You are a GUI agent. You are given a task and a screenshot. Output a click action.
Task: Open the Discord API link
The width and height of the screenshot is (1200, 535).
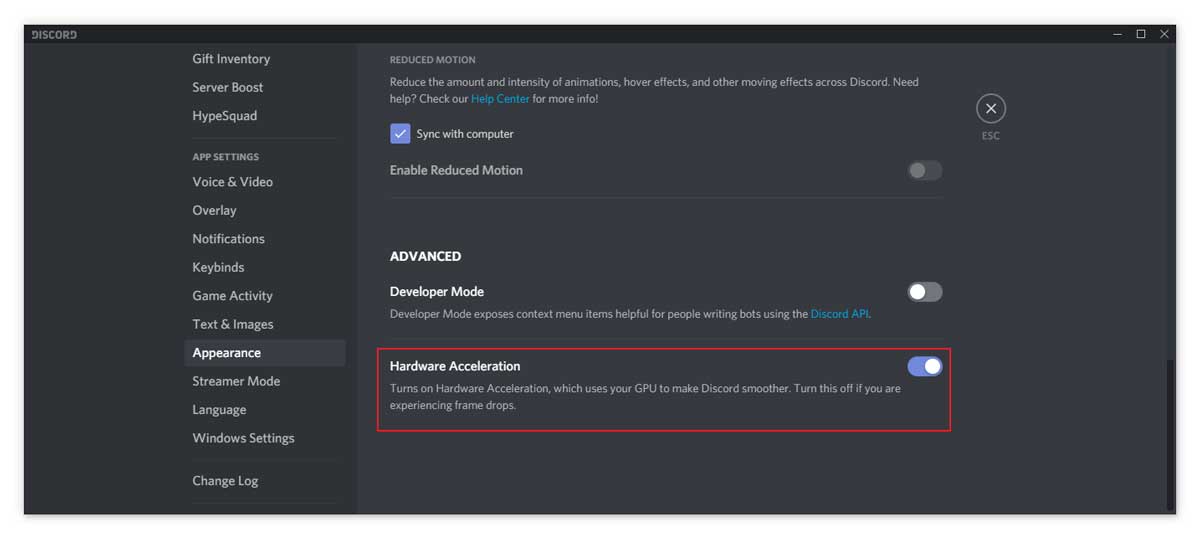click(x=839, y=314)
